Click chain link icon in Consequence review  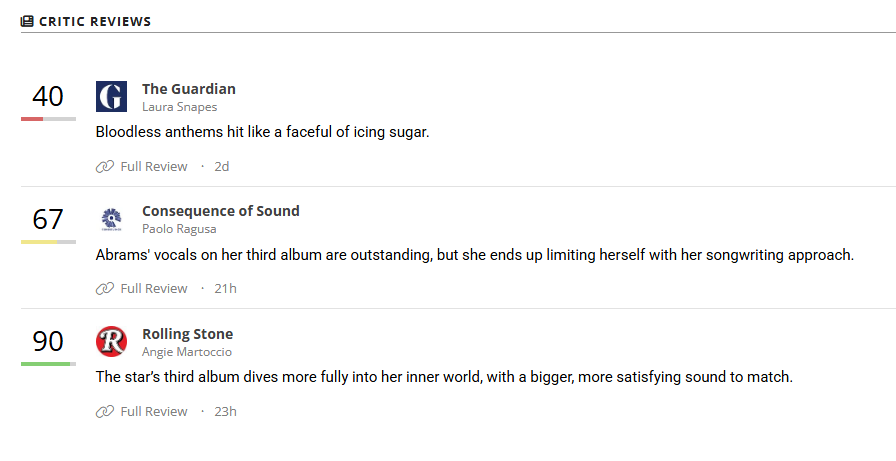pyautogui.click(x=105, y=289)
